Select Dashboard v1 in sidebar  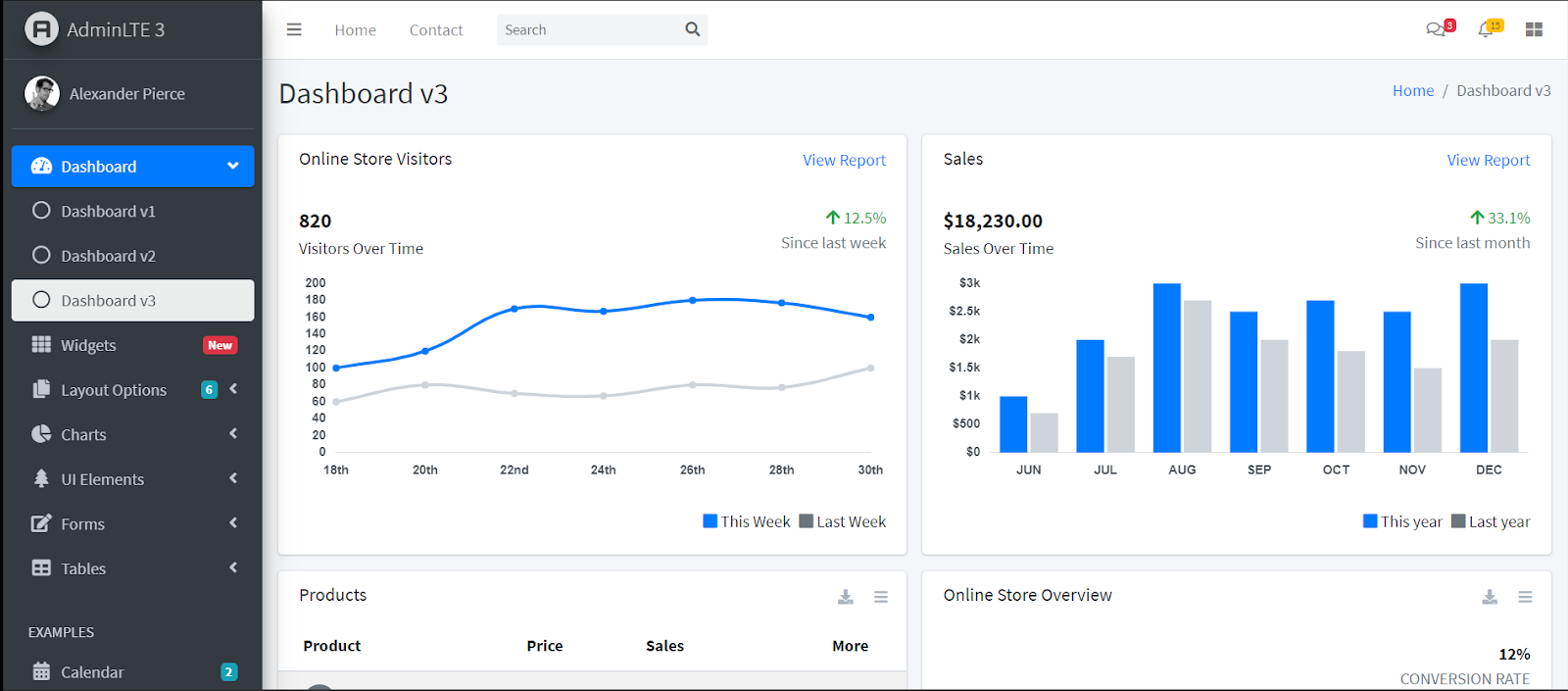click(132, 211)
